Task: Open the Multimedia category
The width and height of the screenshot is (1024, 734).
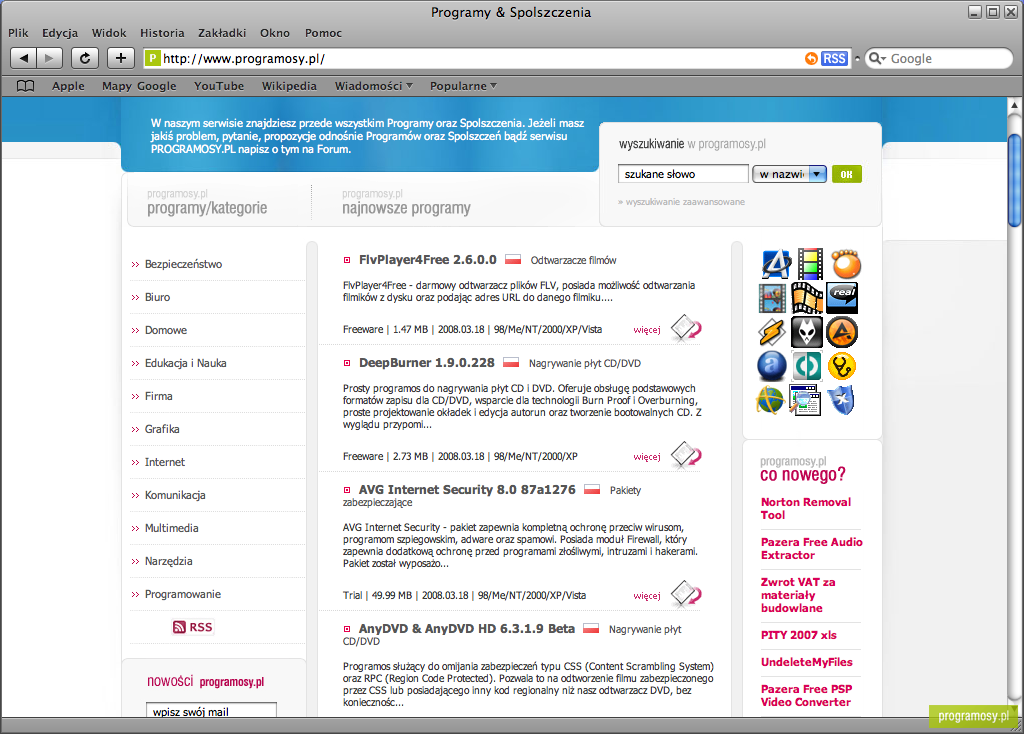Action: click(172, 528)
